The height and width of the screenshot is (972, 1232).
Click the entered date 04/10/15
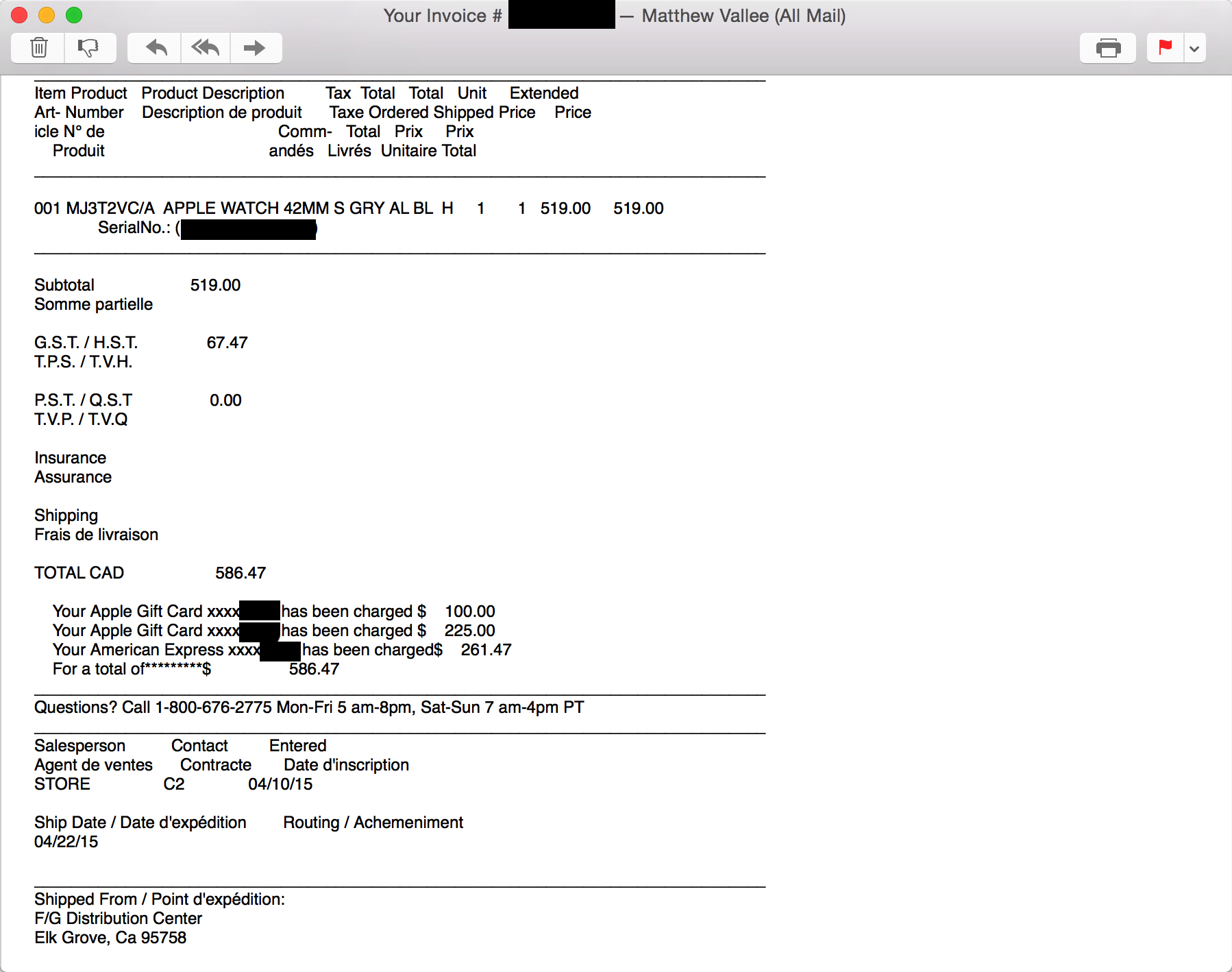[x=280, y=784]
